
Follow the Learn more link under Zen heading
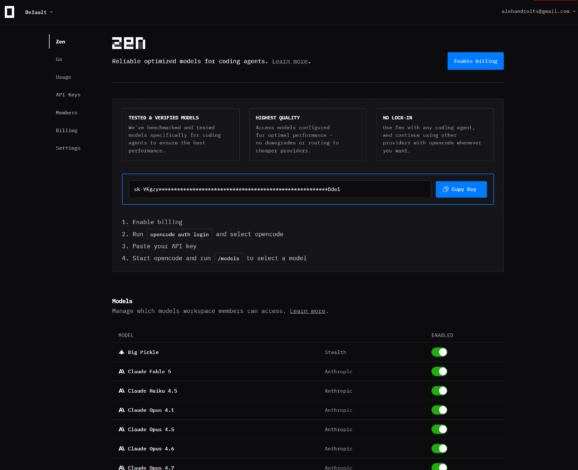coord(289,61)
